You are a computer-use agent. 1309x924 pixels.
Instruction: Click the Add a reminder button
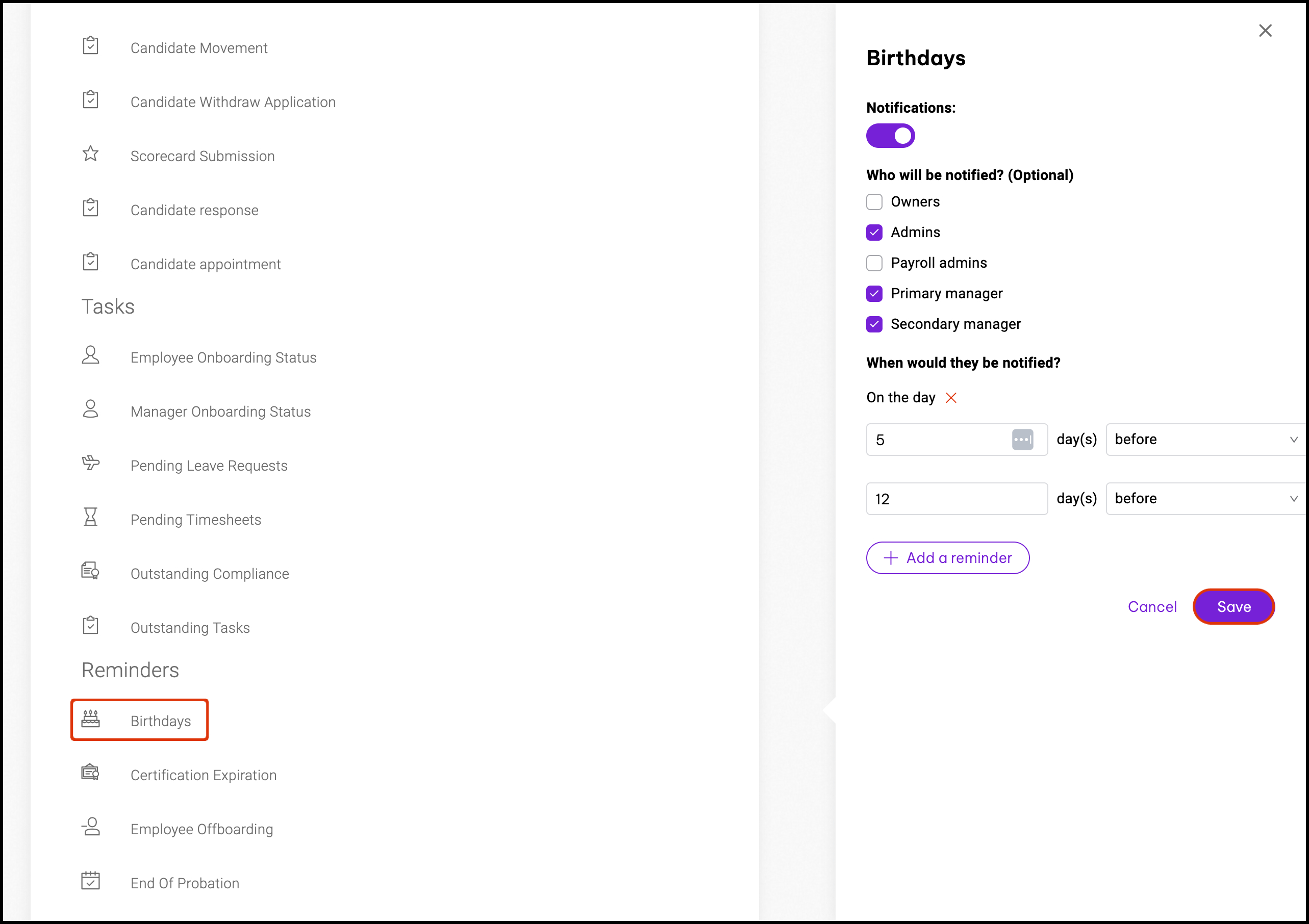pos(947,558)
